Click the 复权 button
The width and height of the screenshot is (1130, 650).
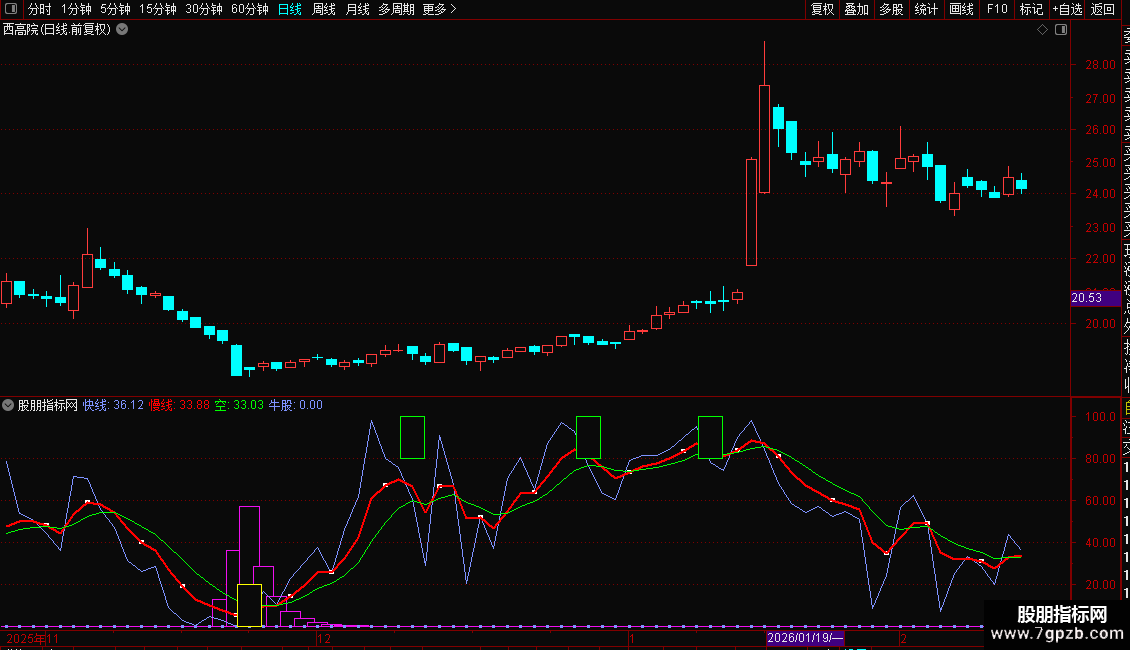(822, 9)
